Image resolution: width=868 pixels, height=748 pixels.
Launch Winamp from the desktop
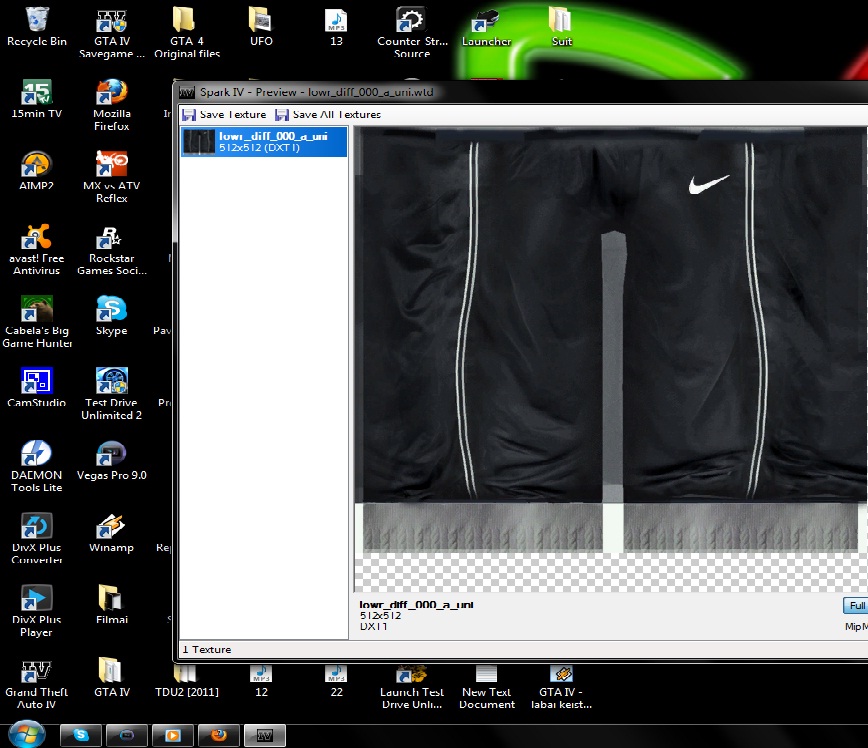(x=112, y=533)
